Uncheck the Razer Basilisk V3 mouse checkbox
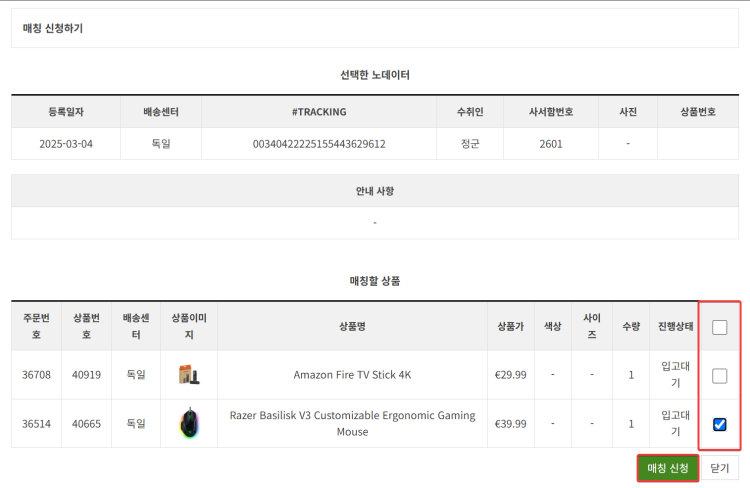 (x=719, y=425)
